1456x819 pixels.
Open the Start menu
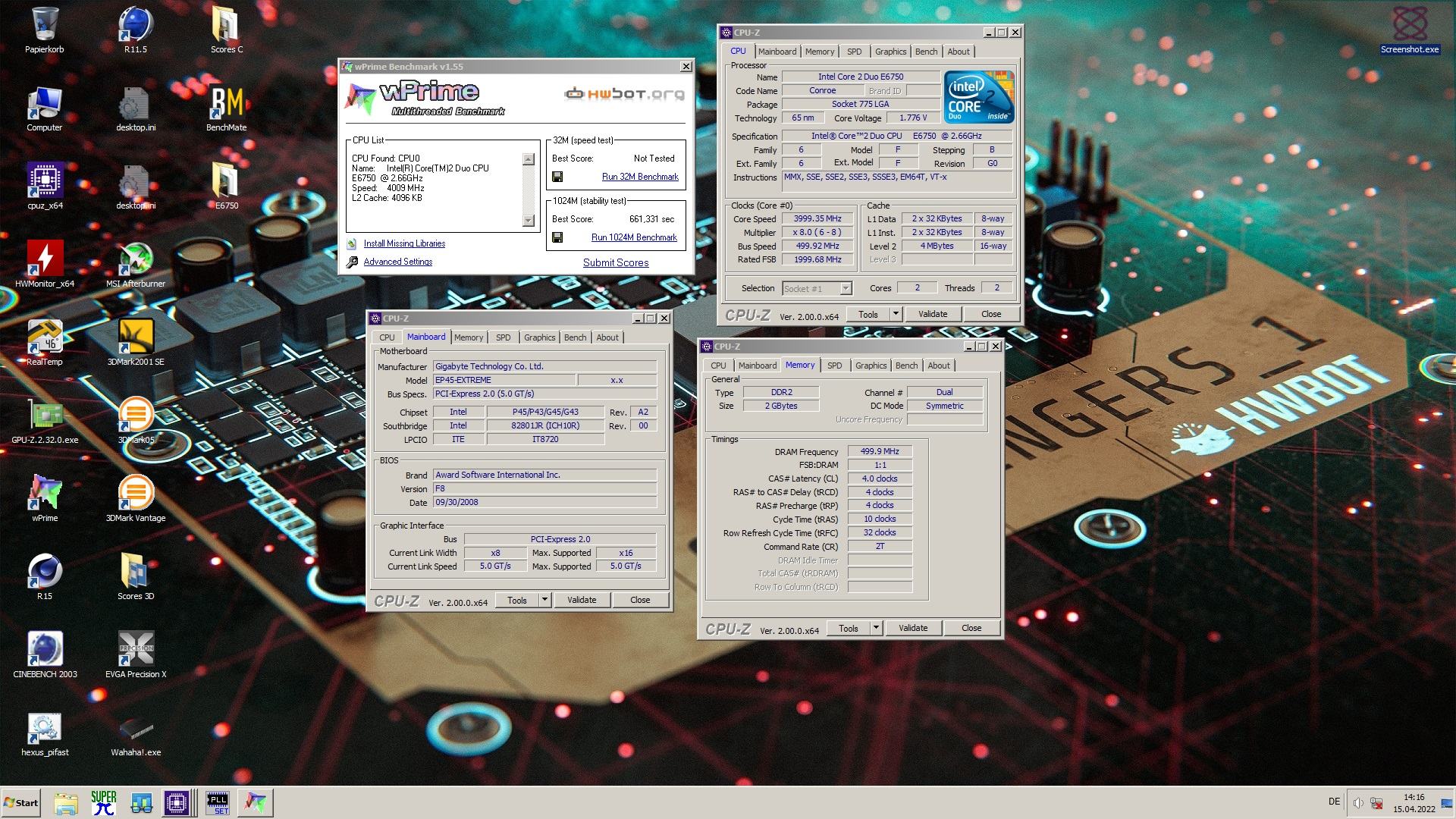21,802
